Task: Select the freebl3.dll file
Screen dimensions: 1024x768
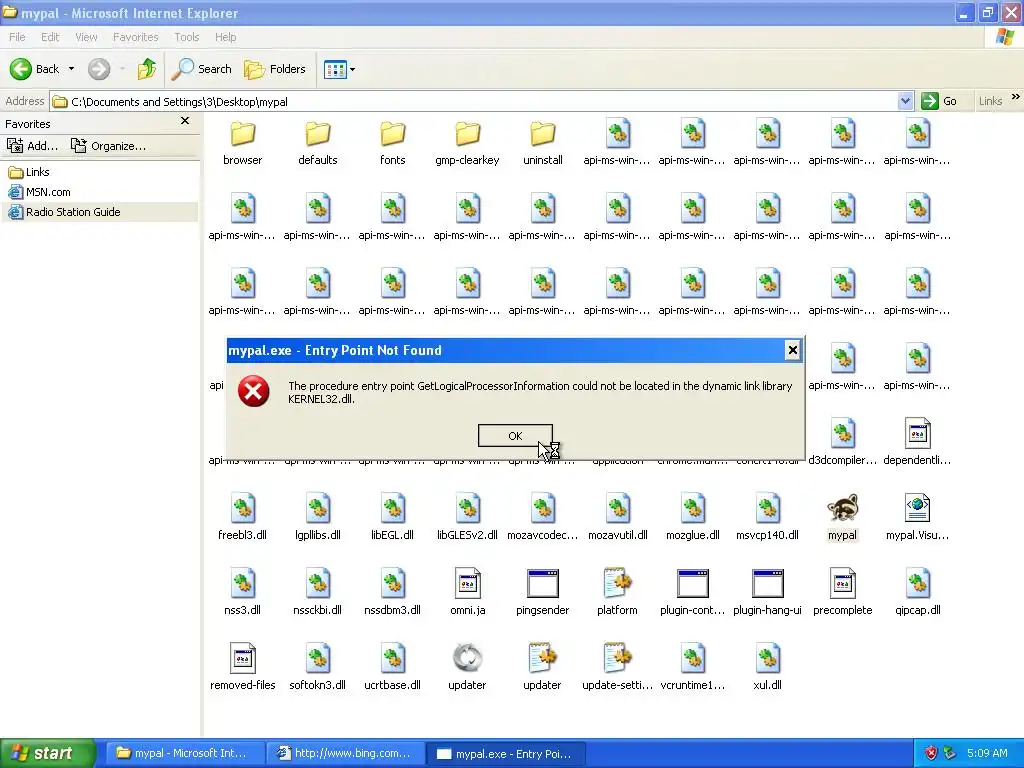Action: [242, 518]
